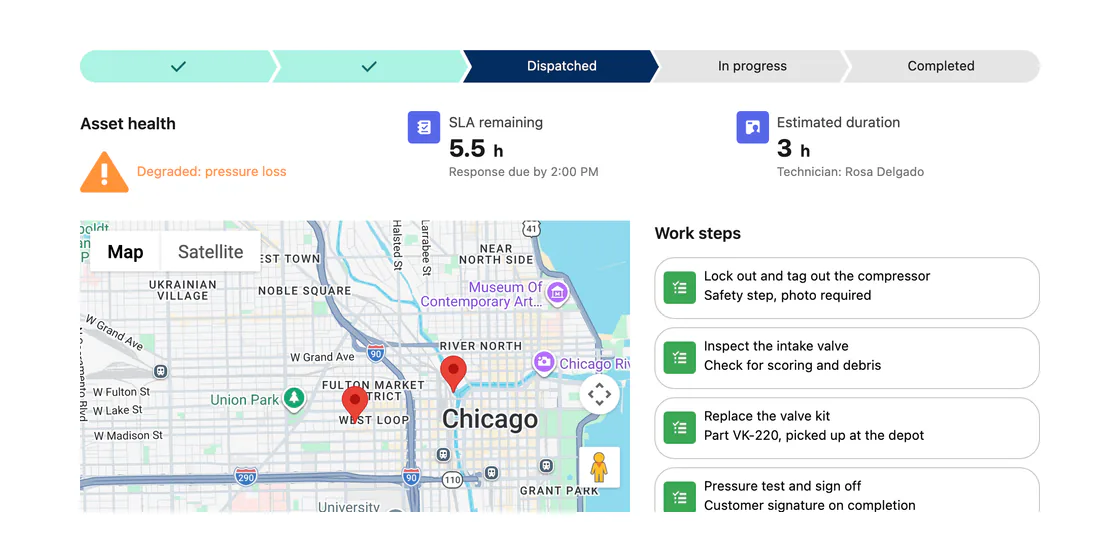Click 'Response due by 2:00 PM' text

(524, 172)
